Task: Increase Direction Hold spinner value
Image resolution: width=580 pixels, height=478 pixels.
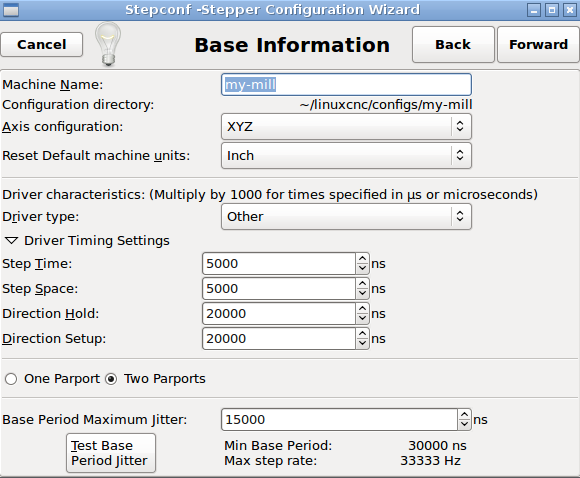Action: [362, 309]
